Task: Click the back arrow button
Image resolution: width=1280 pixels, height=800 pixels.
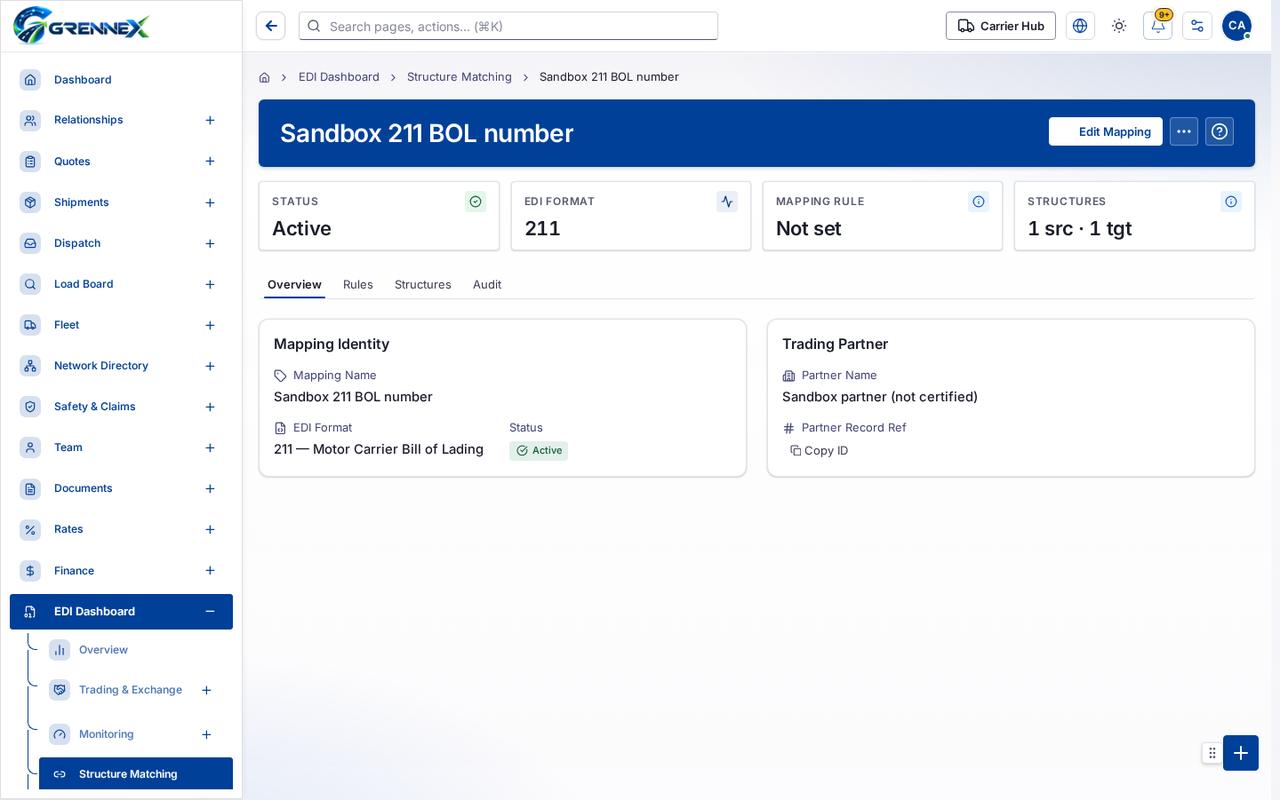Action: pos(271,26)
